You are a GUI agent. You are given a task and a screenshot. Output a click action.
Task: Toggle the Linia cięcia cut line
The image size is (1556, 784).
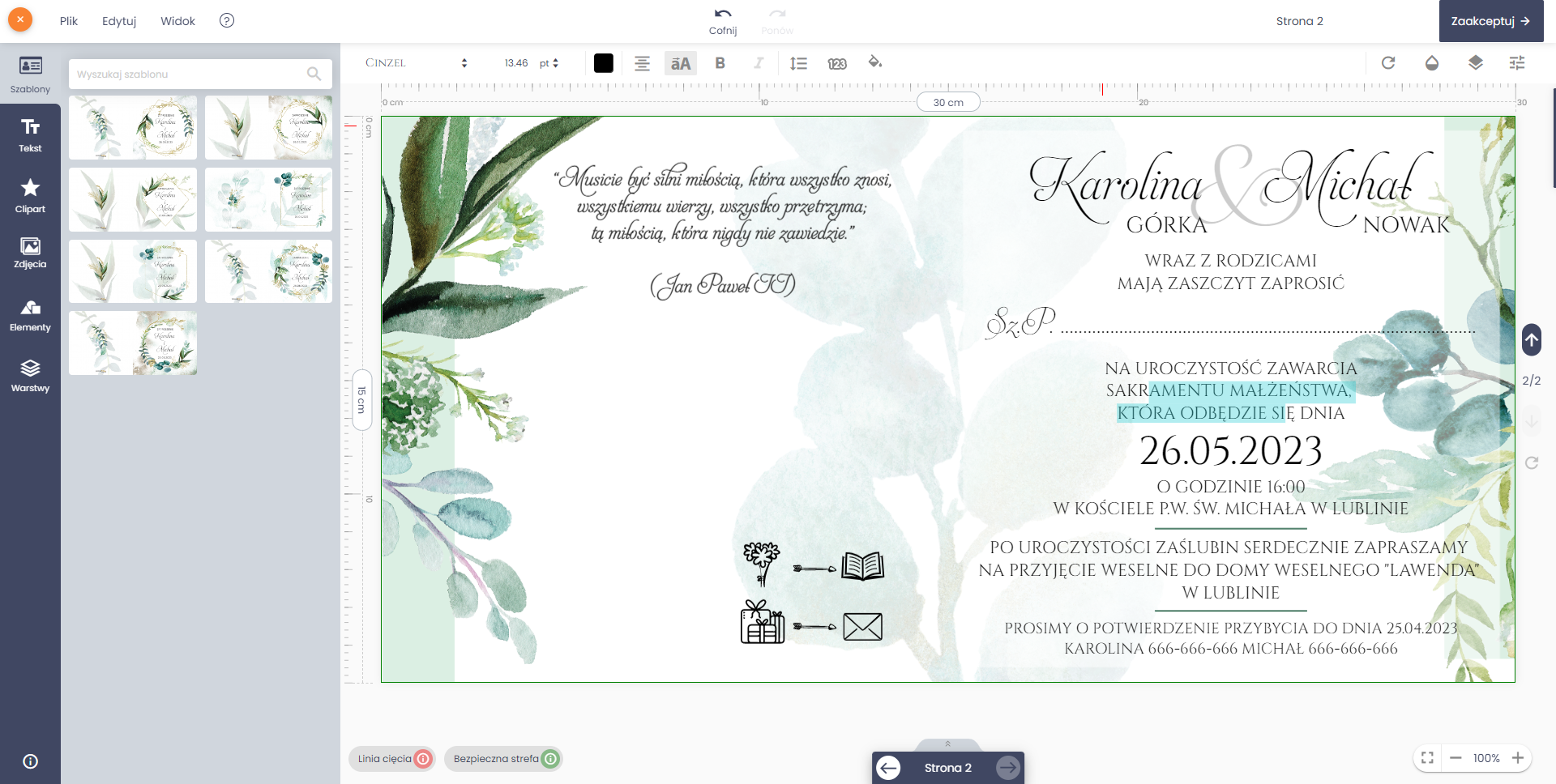coord(392,759)
